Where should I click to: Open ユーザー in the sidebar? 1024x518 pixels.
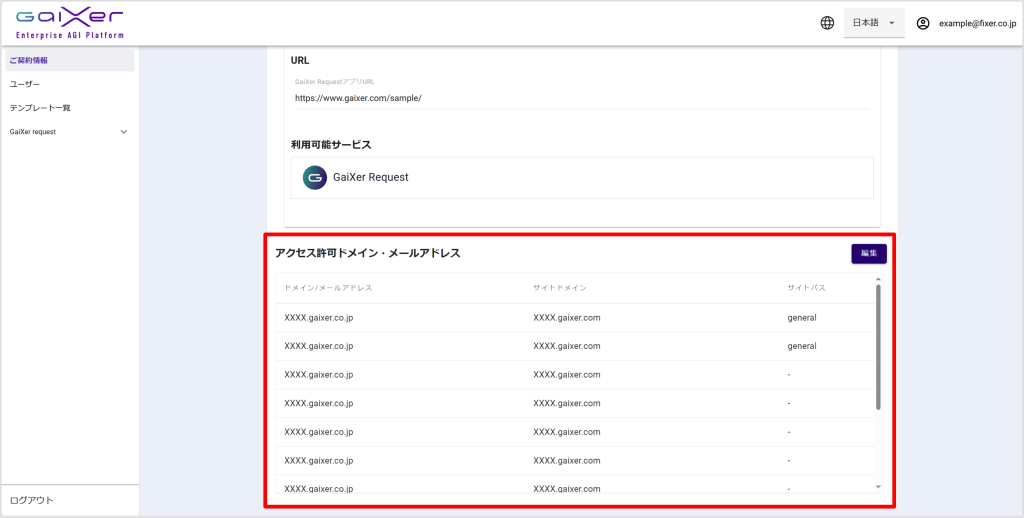coord(26,84)
